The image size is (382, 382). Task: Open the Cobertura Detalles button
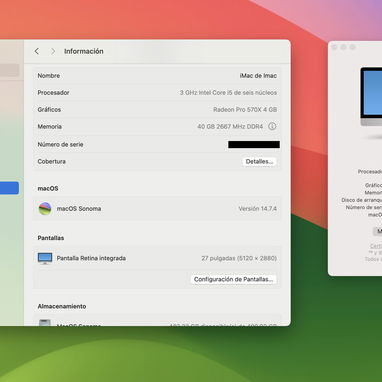point(259,161)
